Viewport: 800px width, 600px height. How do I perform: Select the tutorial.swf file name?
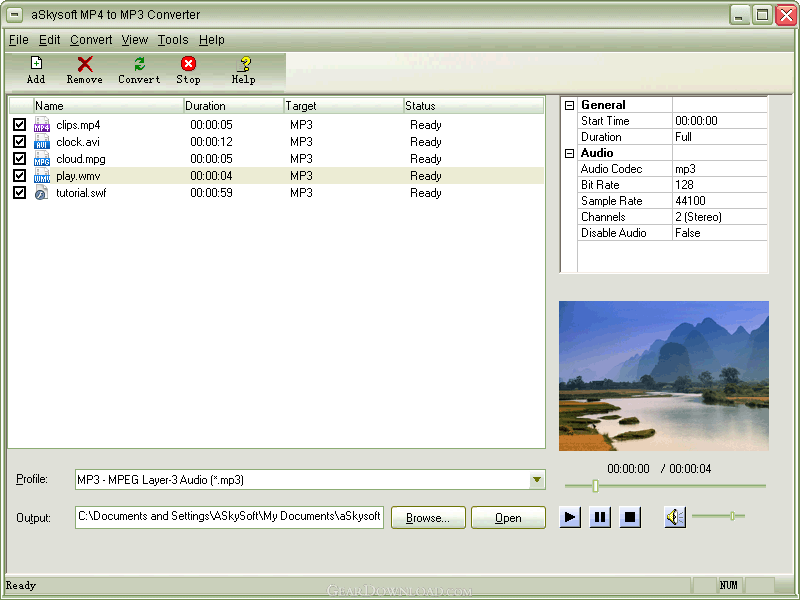tap(81, 193)
